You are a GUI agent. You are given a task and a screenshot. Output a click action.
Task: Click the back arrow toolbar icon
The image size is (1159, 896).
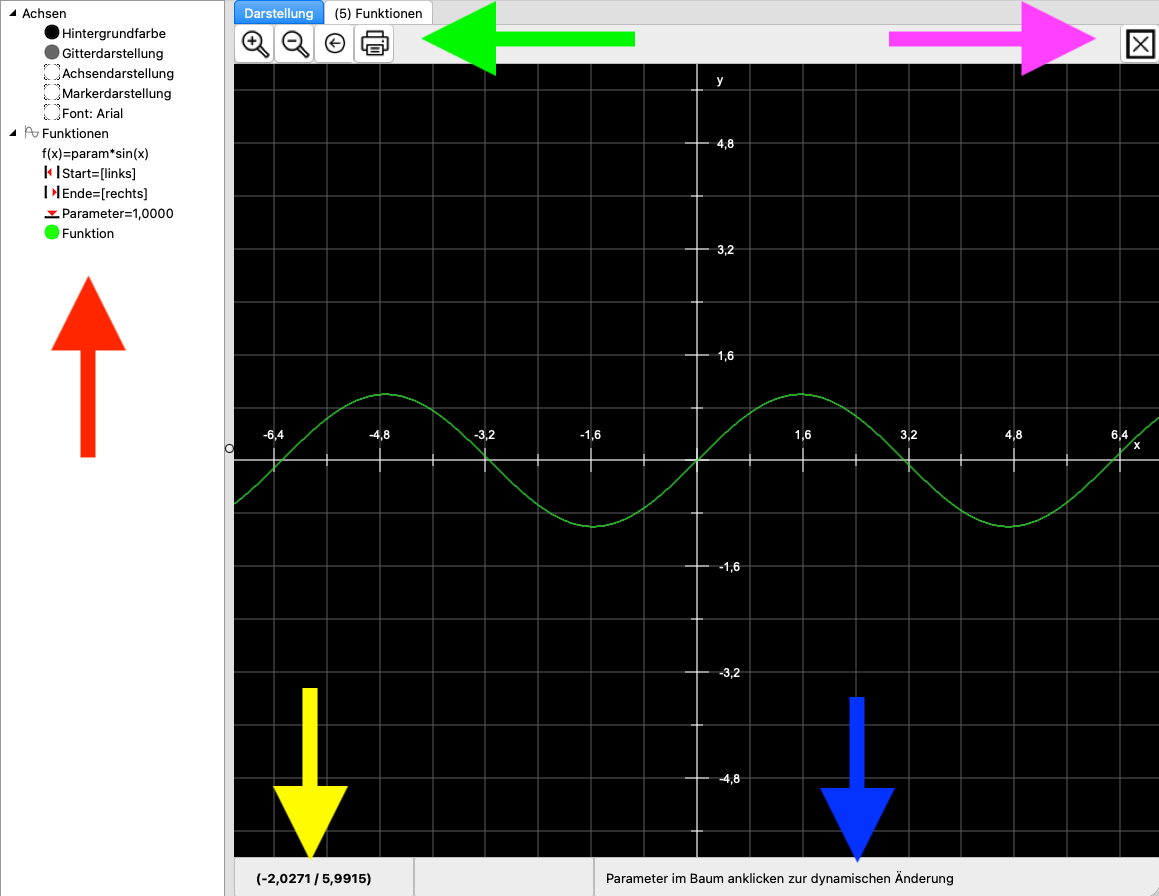[335, 44]
